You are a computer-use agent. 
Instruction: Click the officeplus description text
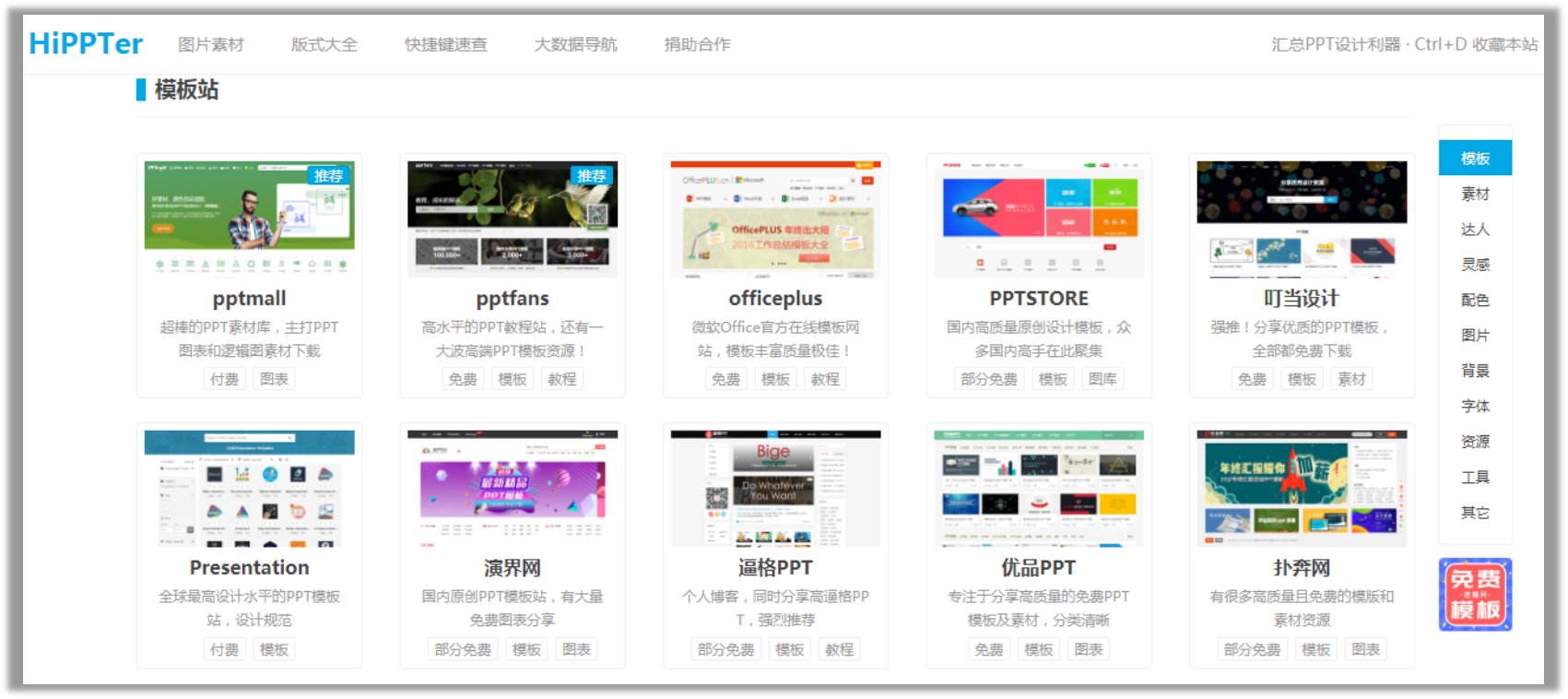(775, 338)
